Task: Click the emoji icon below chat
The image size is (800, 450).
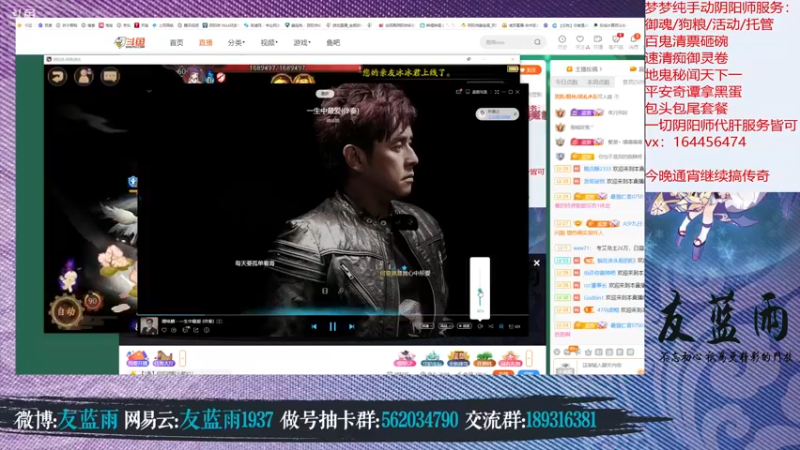Action: tap(557, 352)
